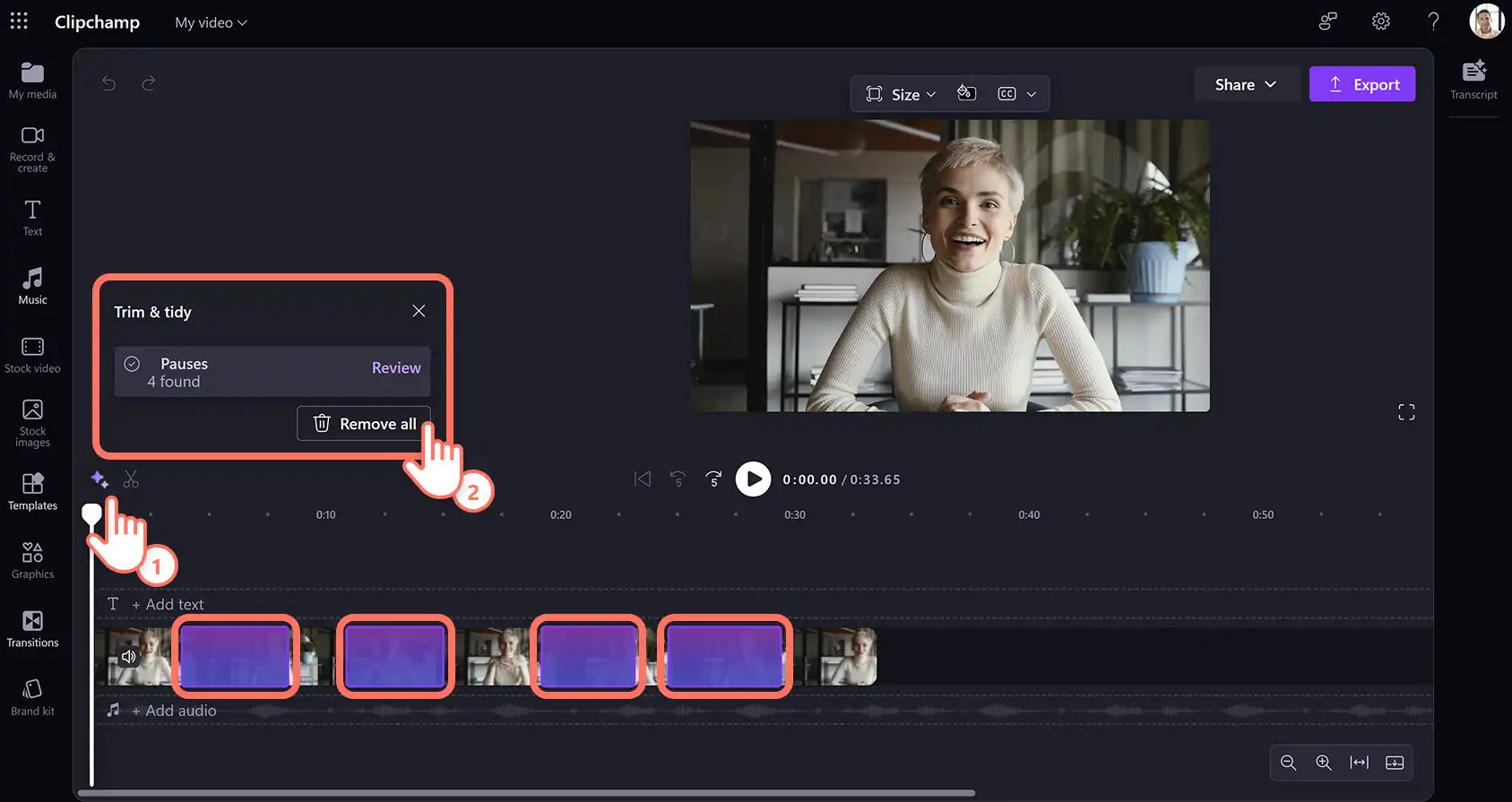The height and width of the screenshot is (802, 1512).
Task: Open the Share dropdown
Action: click(x=1246, y=84)
